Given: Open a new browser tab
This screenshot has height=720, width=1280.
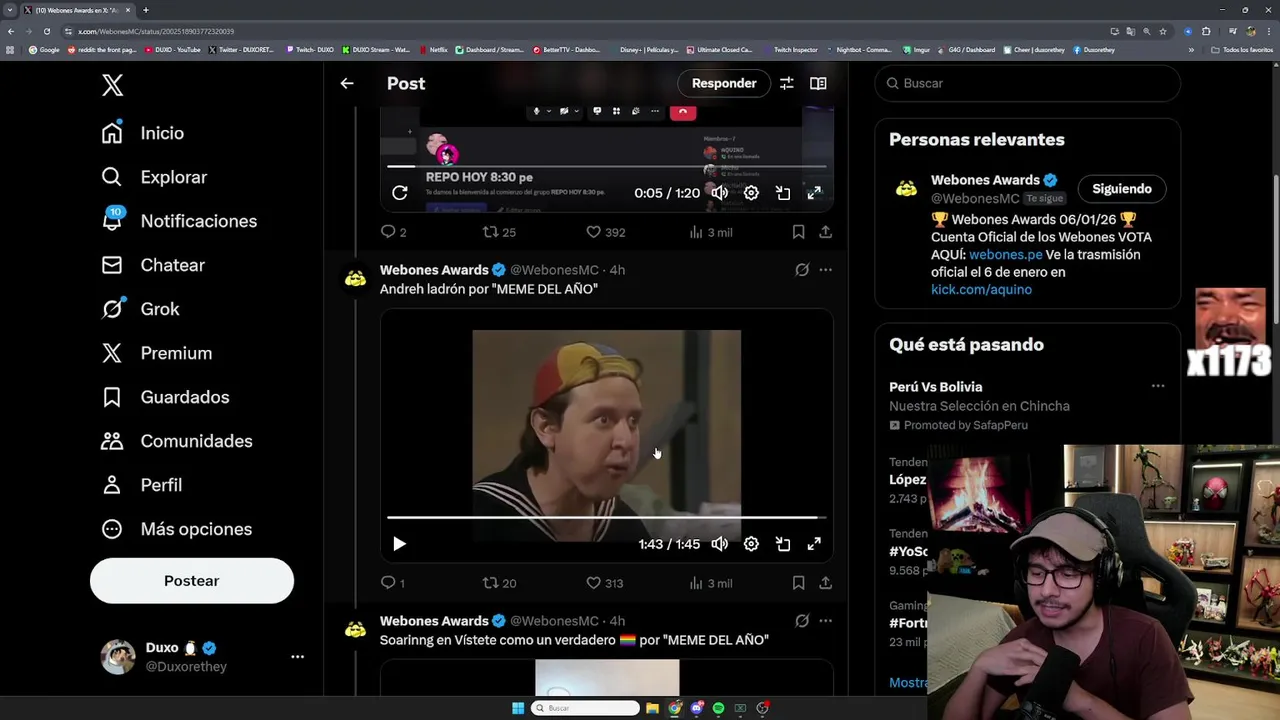Looking at the screenshot, I should [x=146, y=10].
